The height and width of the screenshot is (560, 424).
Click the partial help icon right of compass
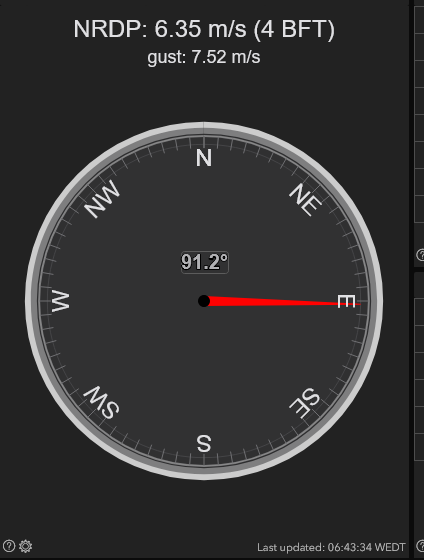tap(421, 255)
